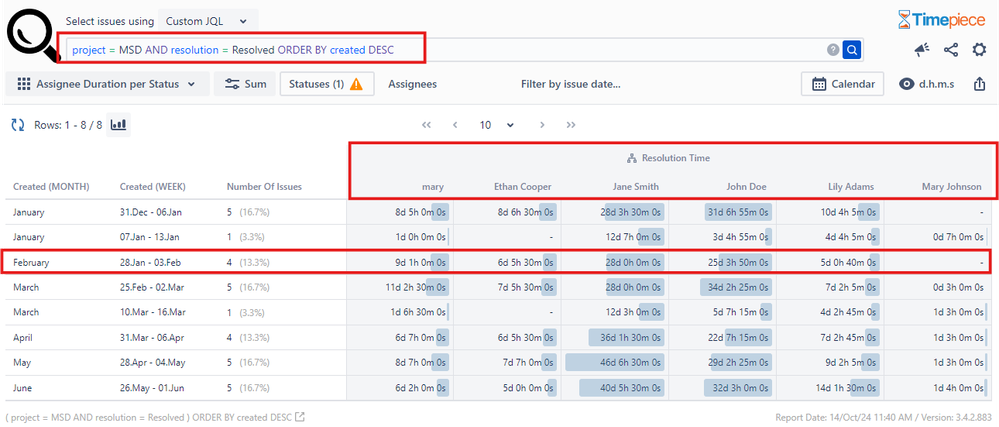Click the mary column header

pos(433,187)
